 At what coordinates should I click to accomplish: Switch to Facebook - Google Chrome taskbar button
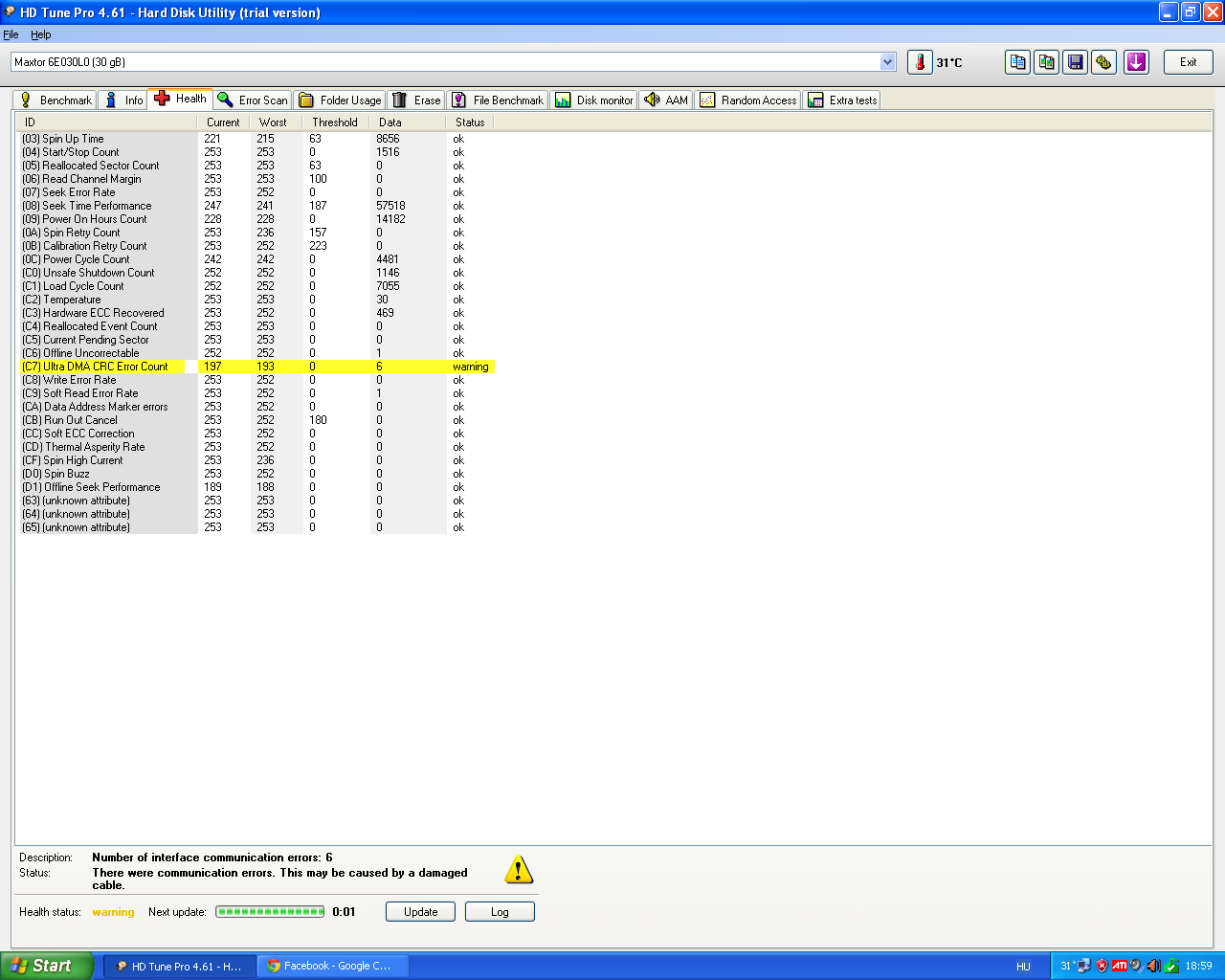pyautogui.click(x=332, y=966)
